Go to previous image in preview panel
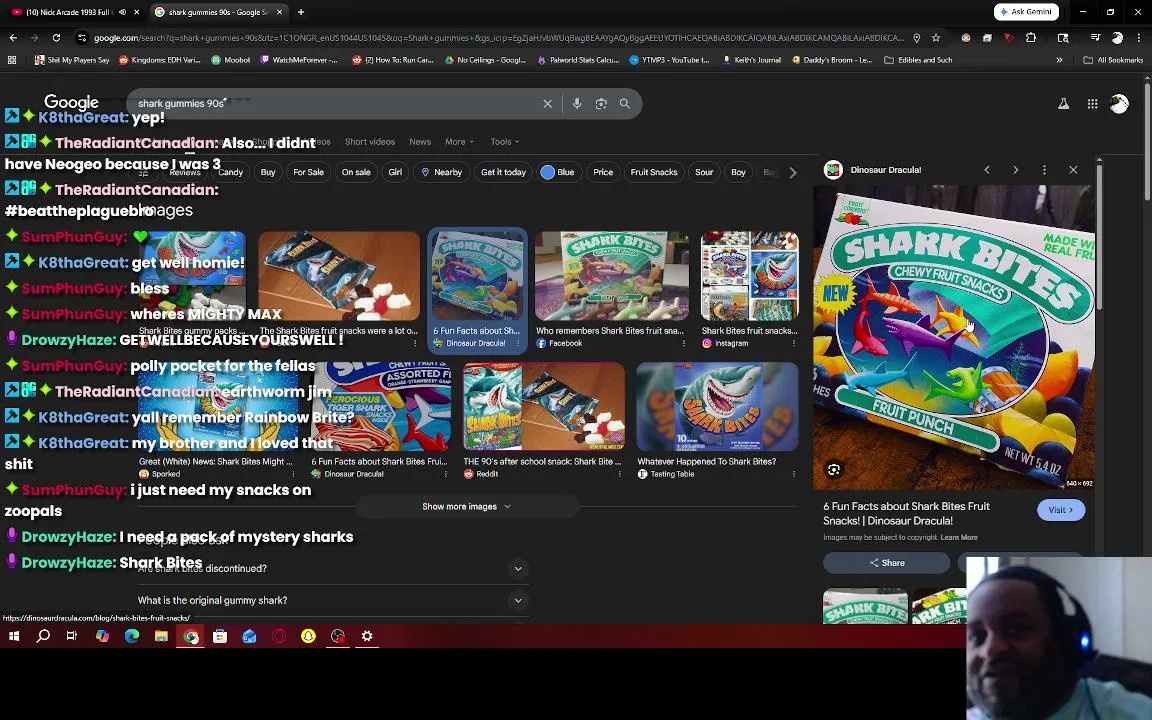This screenshot has width=1152, height=720. click(x=987, y=170)
